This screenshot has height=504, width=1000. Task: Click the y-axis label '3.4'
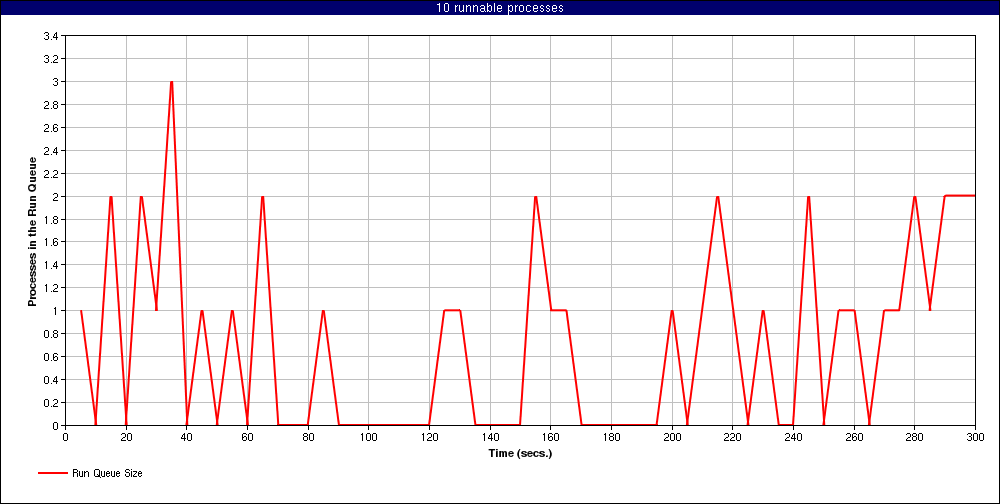50,36
